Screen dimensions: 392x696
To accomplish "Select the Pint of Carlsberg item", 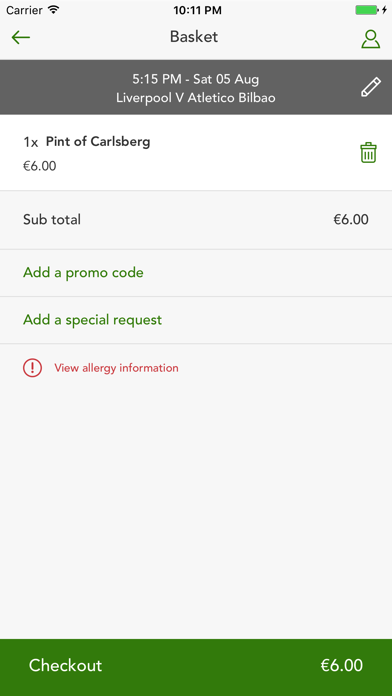I will coord(196,153).
